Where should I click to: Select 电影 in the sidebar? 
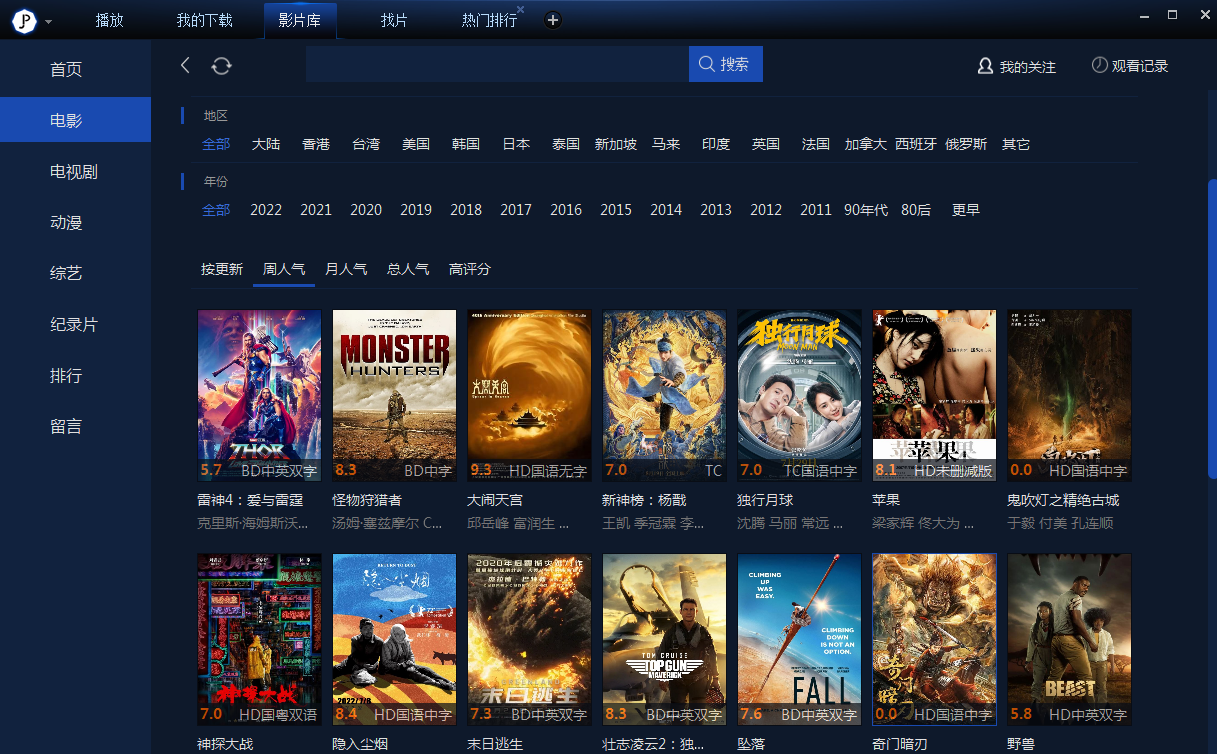(75, 120)
